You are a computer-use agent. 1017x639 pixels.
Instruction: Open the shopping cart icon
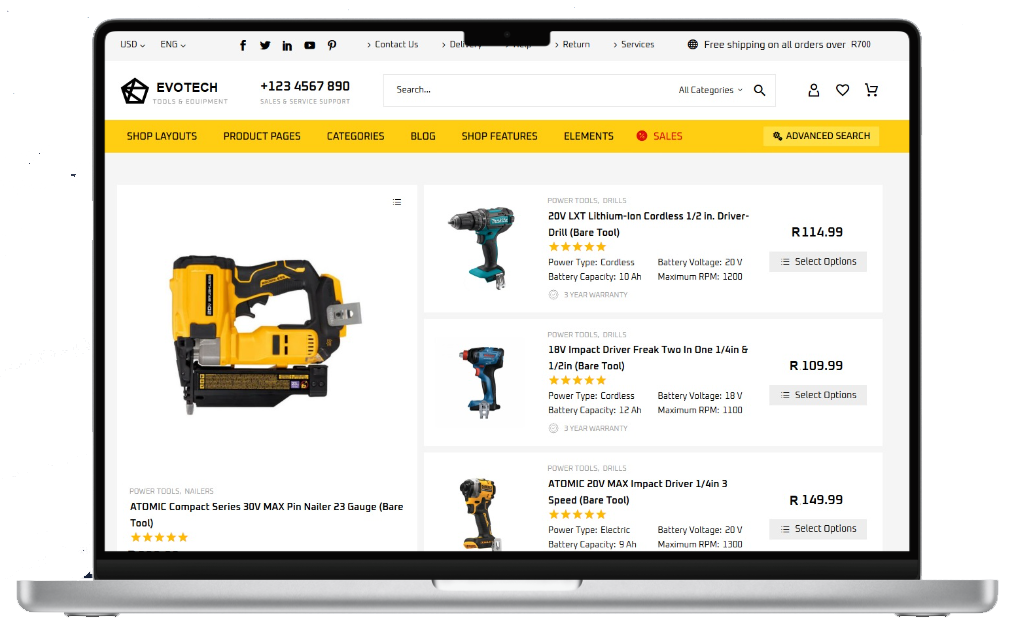click(x=871, y=90)
